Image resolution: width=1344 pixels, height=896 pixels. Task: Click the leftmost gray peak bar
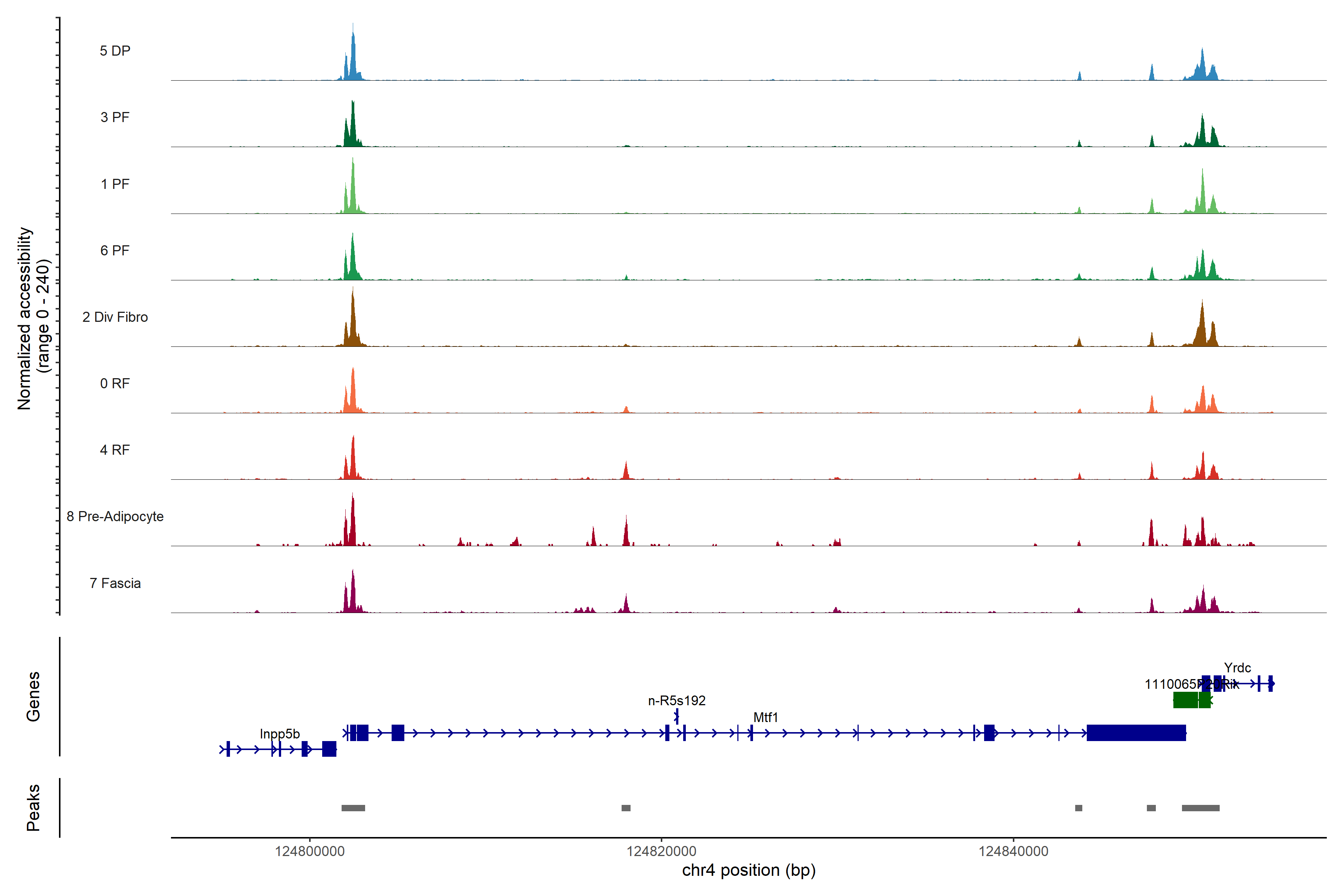[x=353, y=808]
